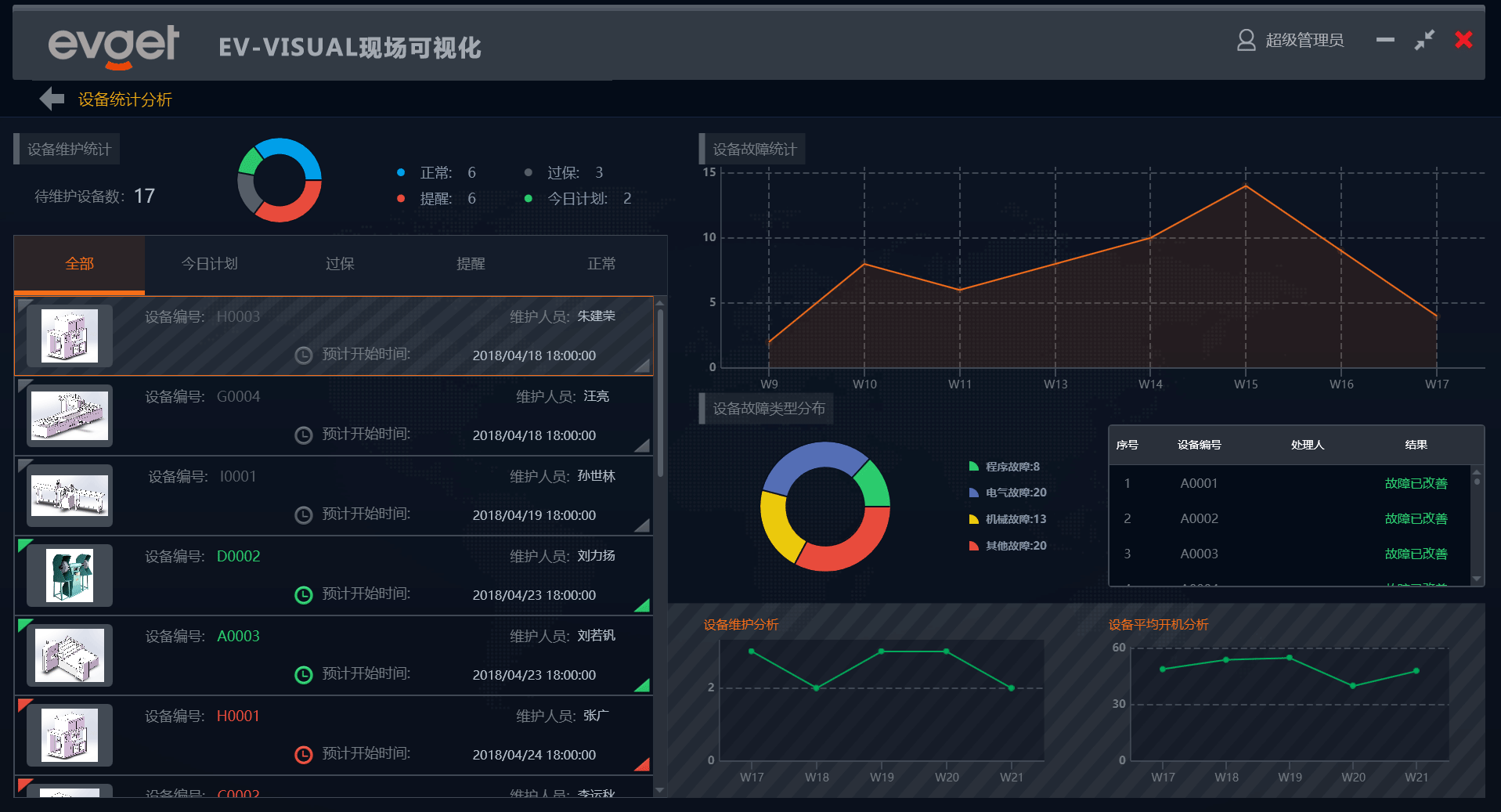This screenshot has height=812, width=1501.
Task: Open the 超级管理员 user profile icon
Action: [x=1245, y=40]
